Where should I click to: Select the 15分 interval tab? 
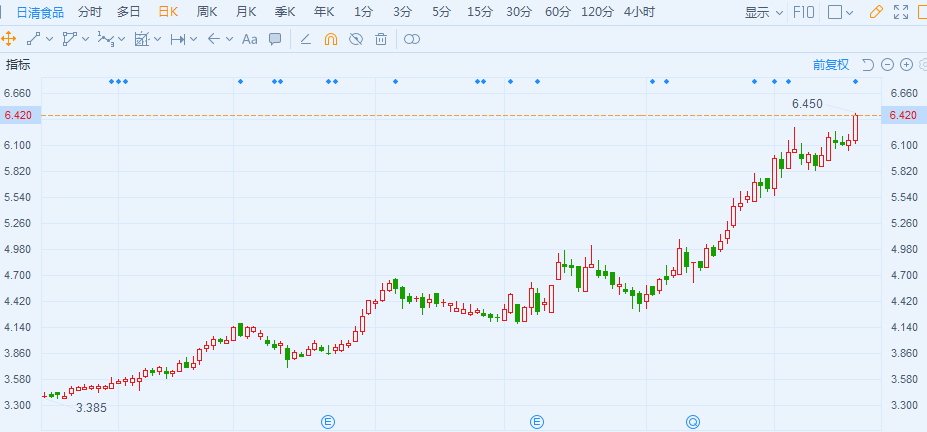(479, 12)
